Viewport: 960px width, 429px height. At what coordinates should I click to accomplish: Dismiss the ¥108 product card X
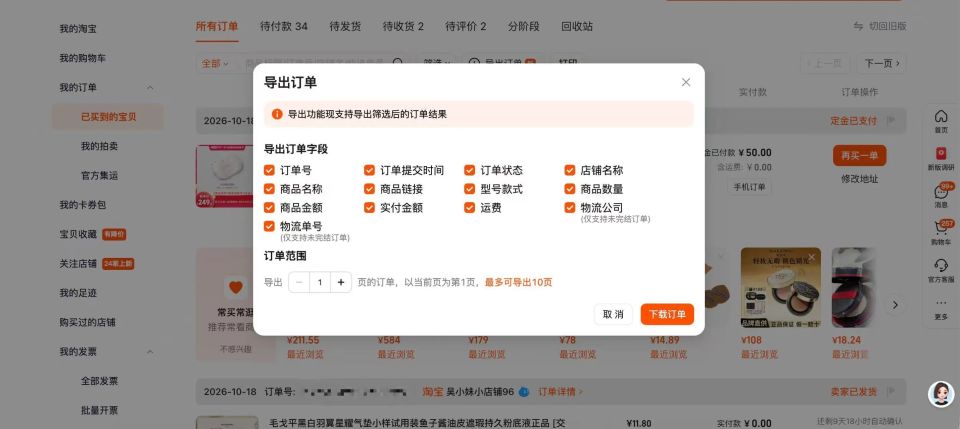tap(811, 257)
